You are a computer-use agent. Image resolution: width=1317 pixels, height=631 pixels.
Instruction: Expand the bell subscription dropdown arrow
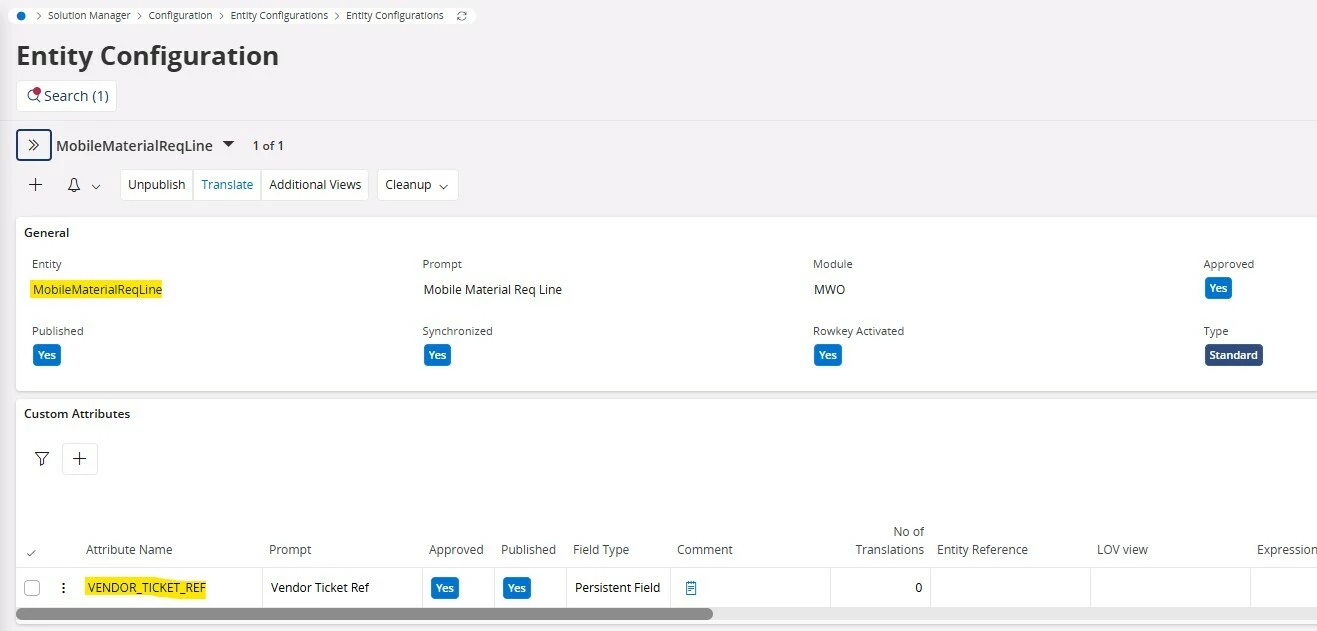pos(96,186)
